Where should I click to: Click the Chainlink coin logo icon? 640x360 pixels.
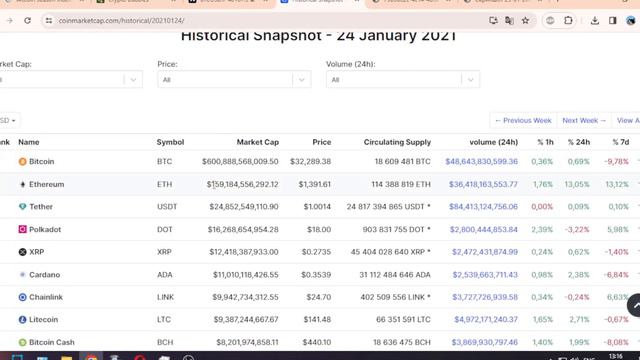pos(22,297)
